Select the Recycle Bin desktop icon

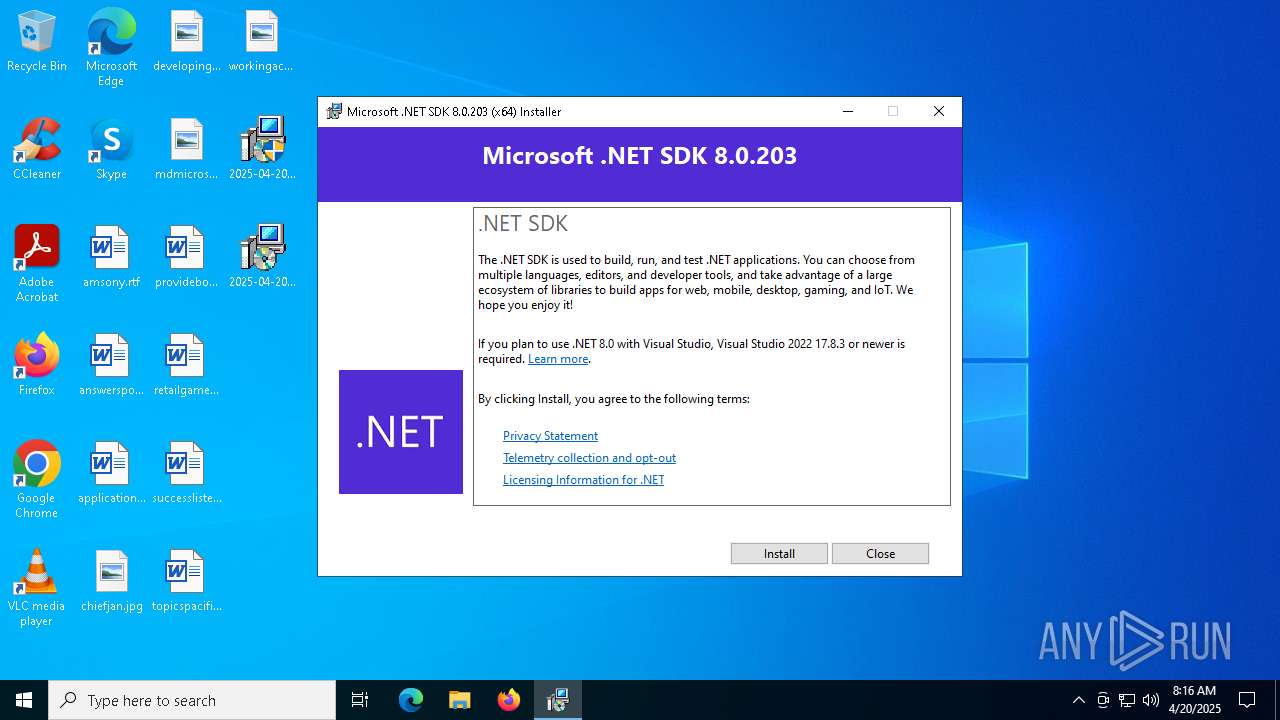(37, 42)
